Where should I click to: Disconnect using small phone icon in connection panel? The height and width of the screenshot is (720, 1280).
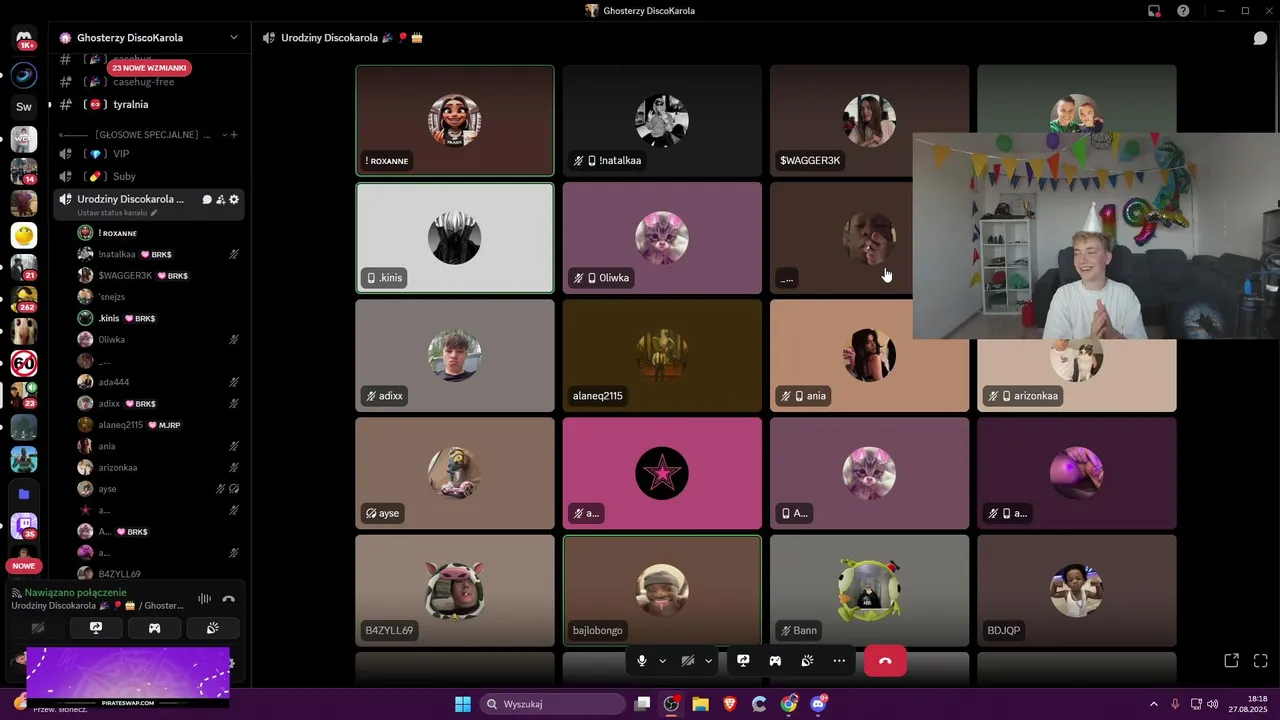click(x=229, y=599)
